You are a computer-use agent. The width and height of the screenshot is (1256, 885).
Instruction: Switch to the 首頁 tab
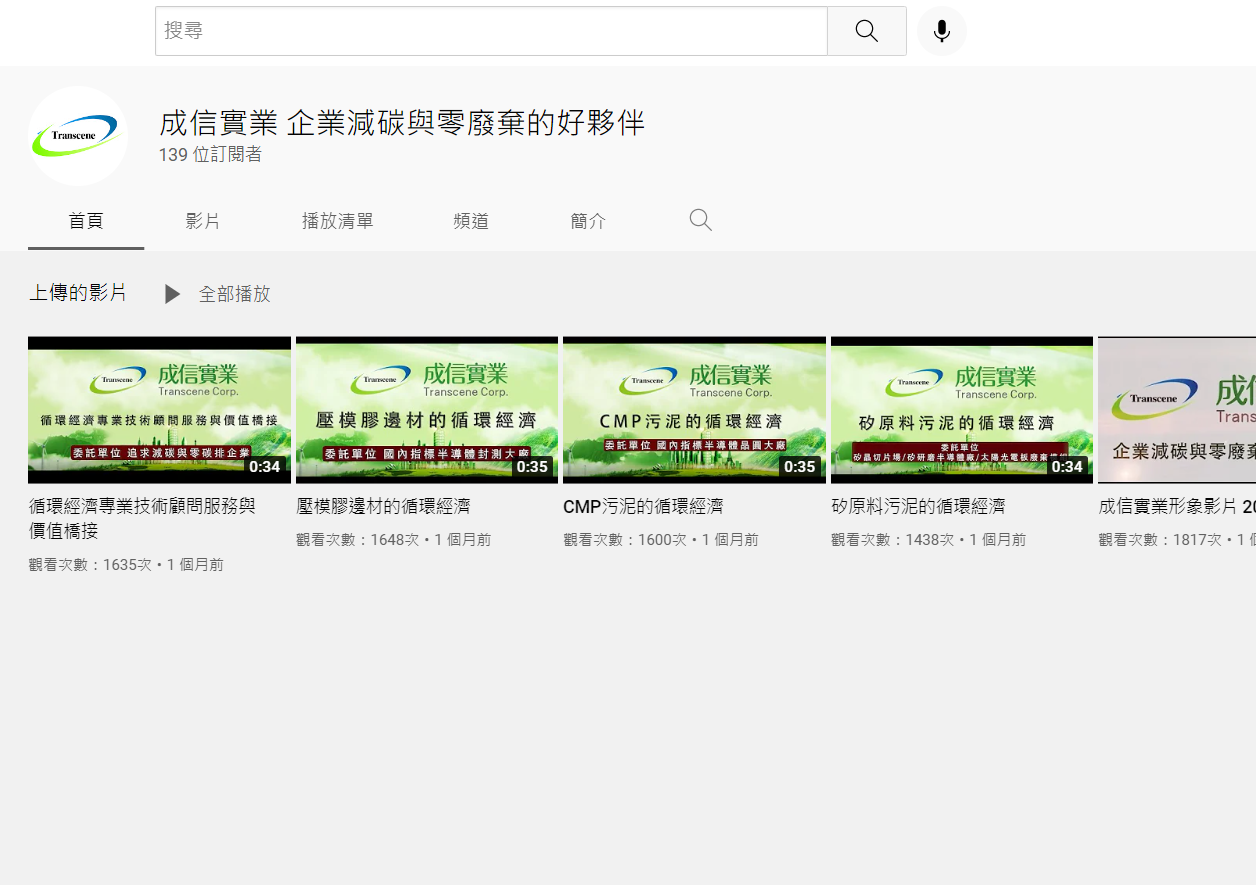[86, 221]
